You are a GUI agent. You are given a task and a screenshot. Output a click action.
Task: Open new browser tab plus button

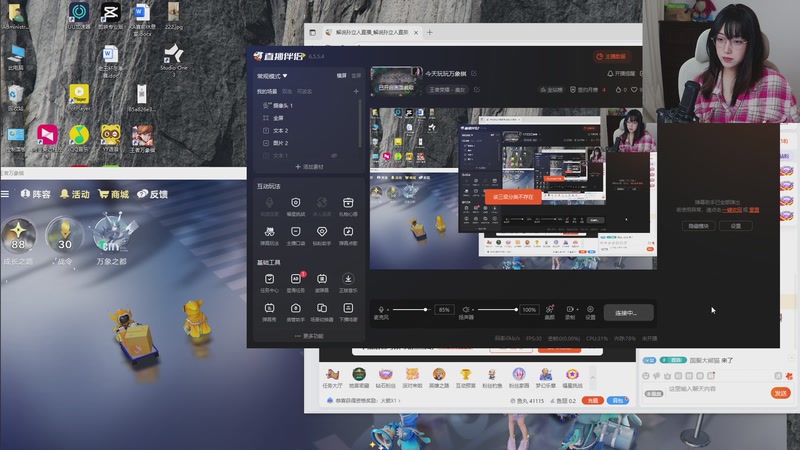point(430,32)
